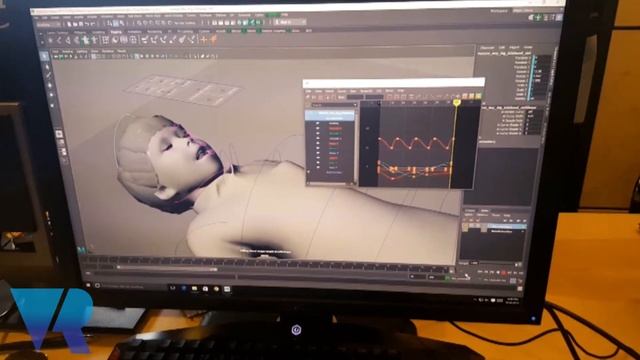The image size is (640, 360).
Task: Switch to the Polygons shelf tab
Action: (80, 32)
